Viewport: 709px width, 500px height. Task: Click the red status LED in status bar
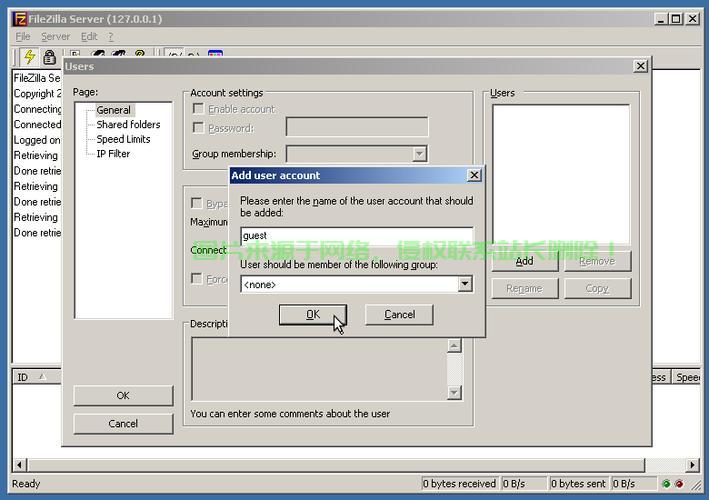tap(679, 484)
